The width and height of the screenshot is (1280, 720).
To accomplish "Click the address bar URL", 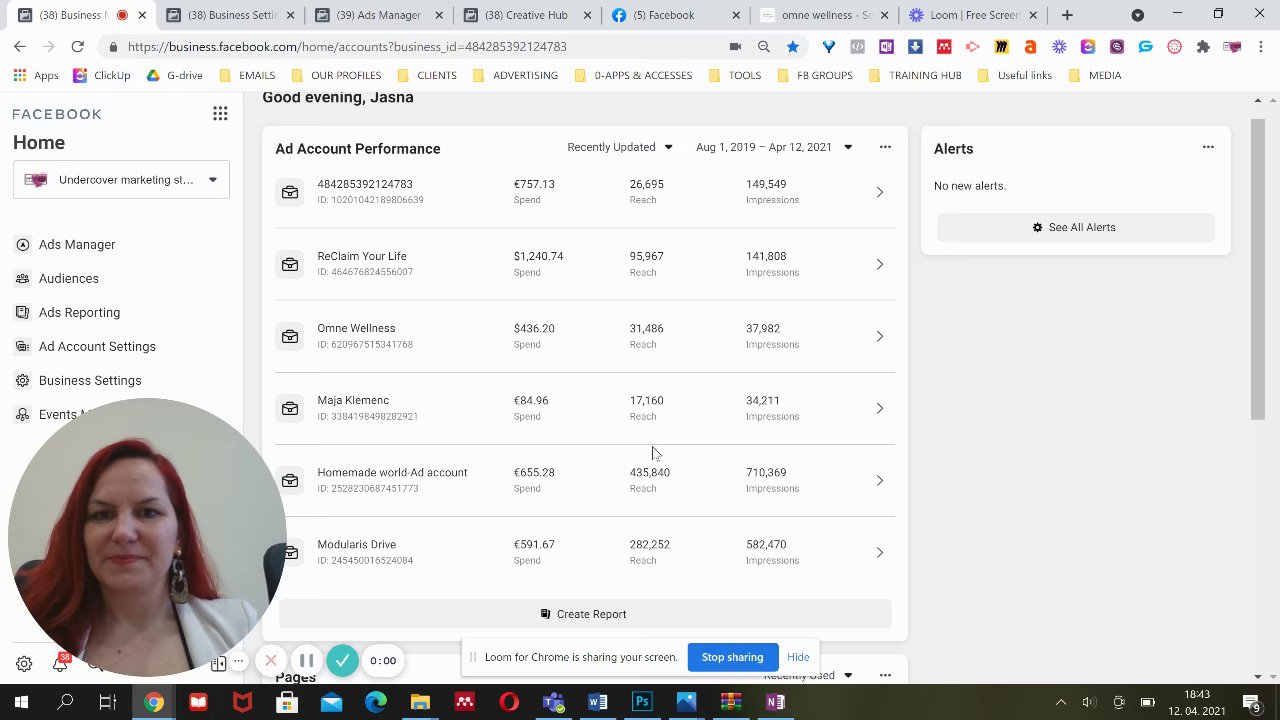I will point(347,47).
